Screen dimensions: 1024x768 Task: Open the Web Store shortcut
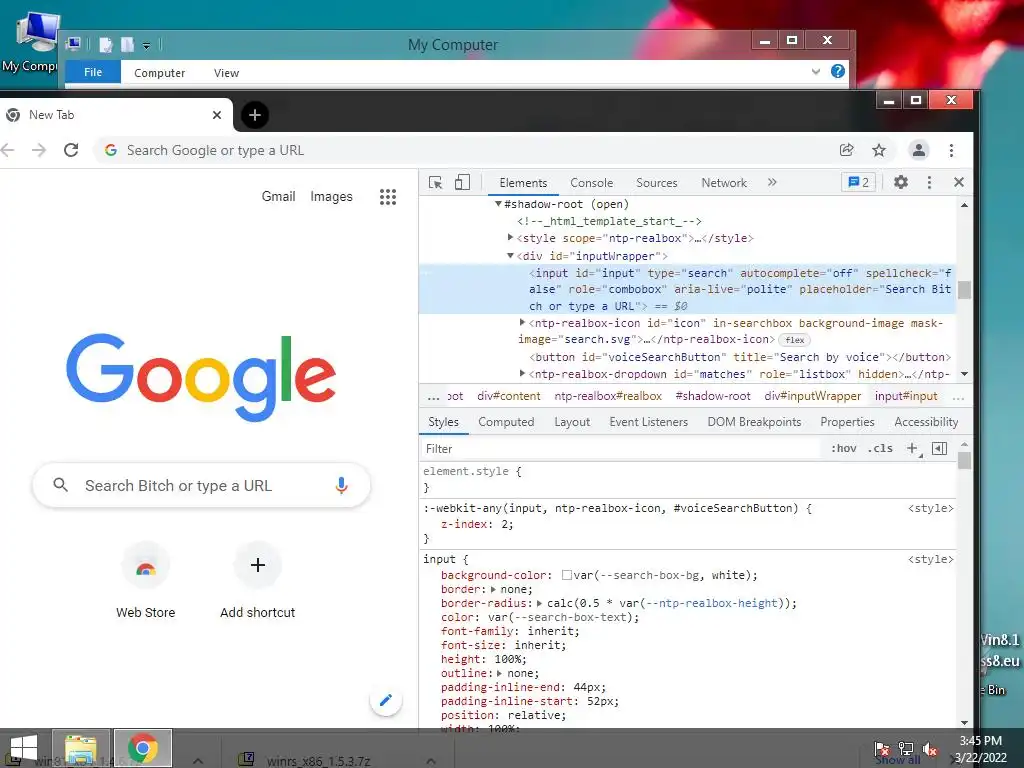146,580
